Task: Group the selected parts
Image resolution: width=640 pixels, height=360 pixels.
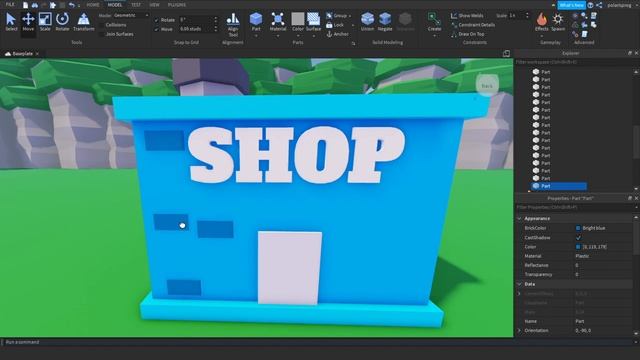Action: tap(337, 16)
